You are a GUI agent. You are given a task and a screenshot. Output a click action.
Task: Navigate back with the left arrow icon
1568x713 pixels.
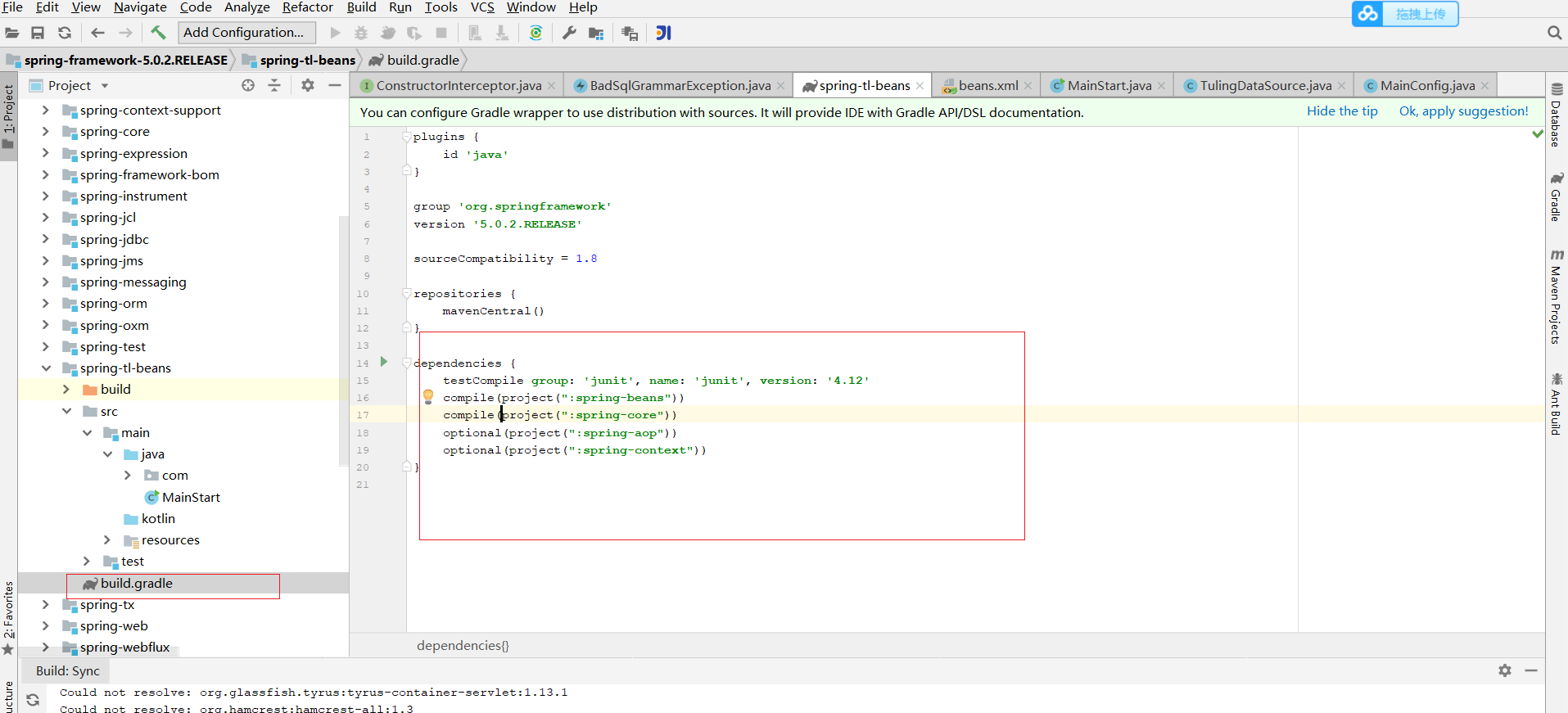pos(98,33)
